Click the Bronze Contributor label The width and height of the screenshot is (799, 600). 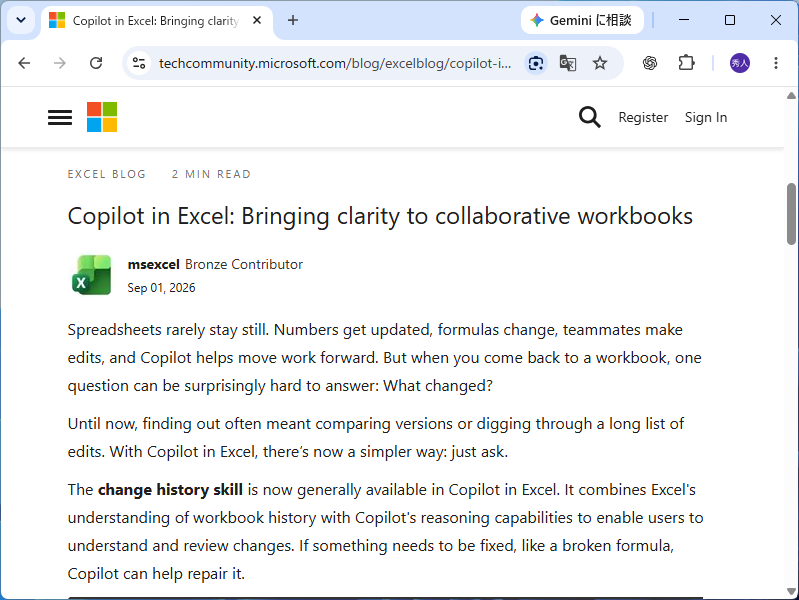(x=244, y=264)
